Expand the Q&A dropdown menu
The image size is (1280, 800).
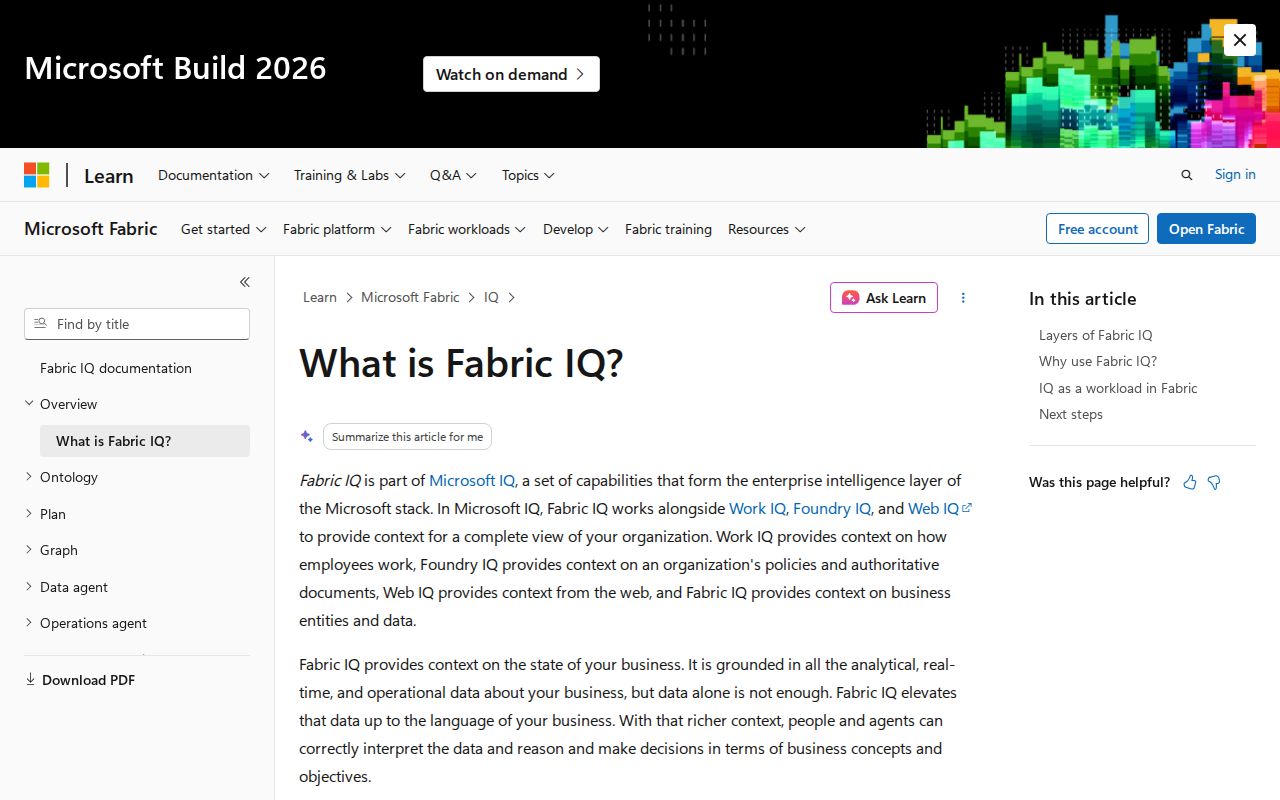(x=453, y=175)
